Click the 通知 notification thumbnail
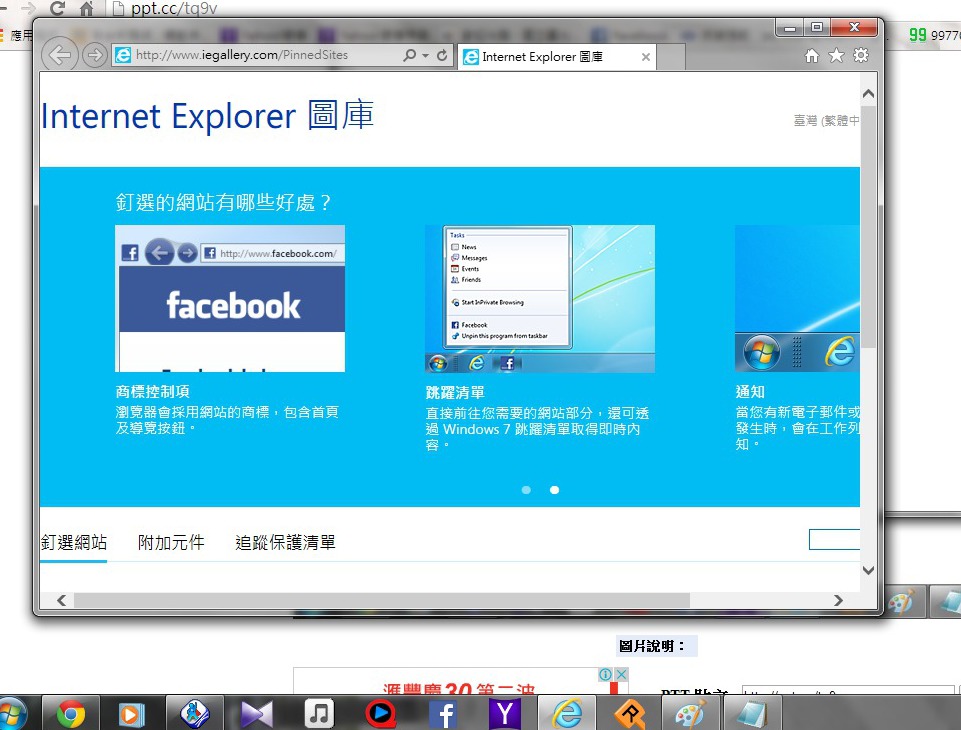The image size is (961, 730). (797, 298)
